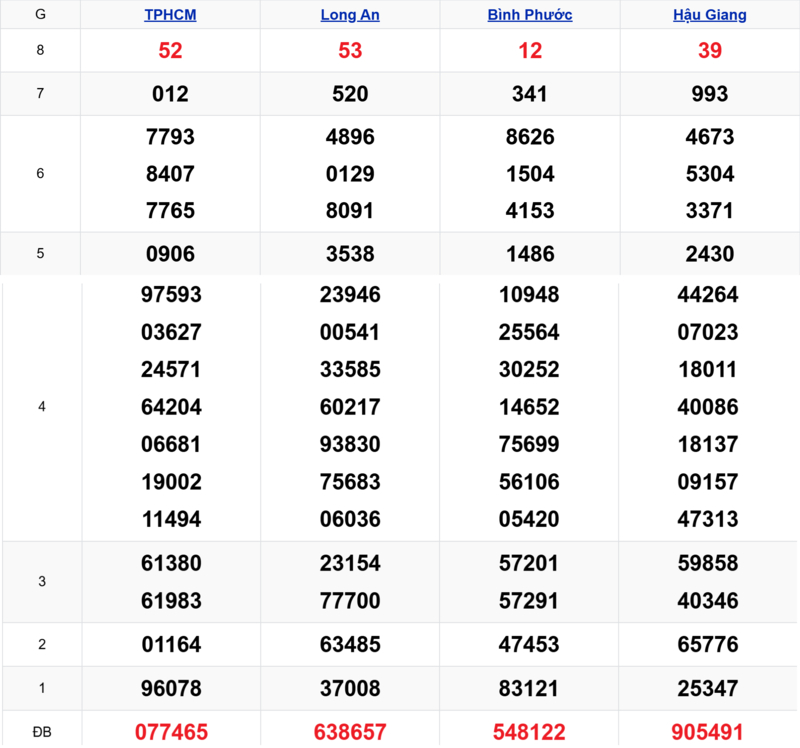The width and height of the screenshot is (800, 748).
Task: Click the number 10948
Action: [529, 295]
